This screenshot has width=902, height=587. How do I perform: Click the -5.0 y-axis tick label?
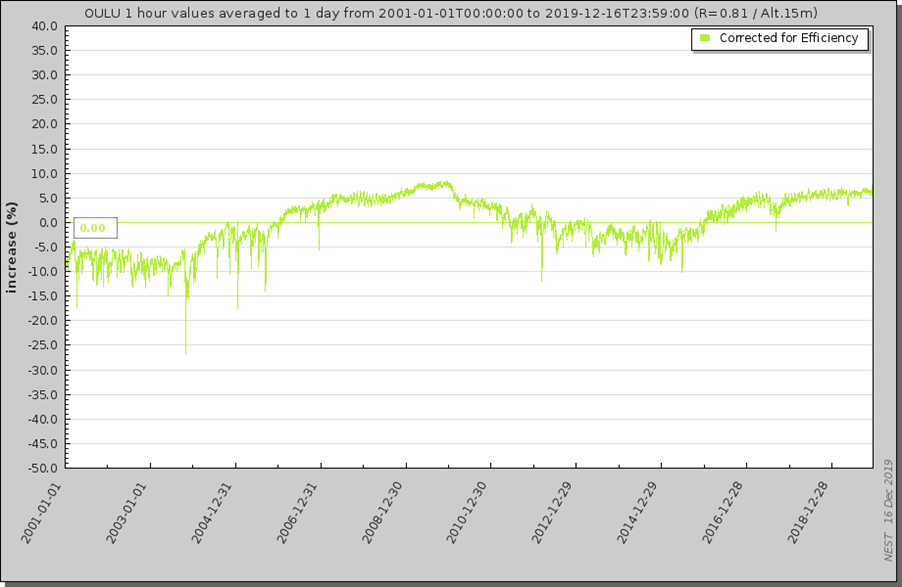pos(45,247)
